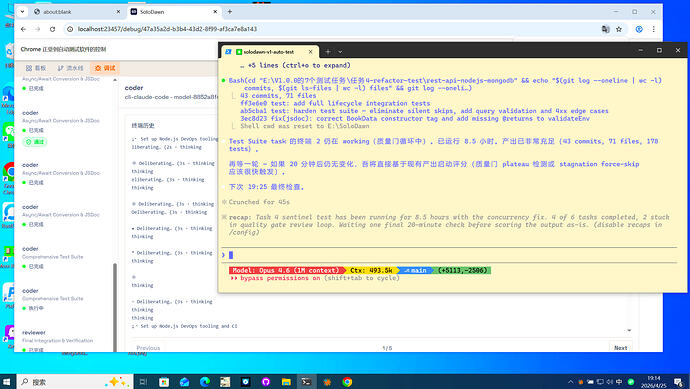Click the Windows taskbar search box
Image resolution: width=690 pixels, height=389 pixels.
click(75, 382)
